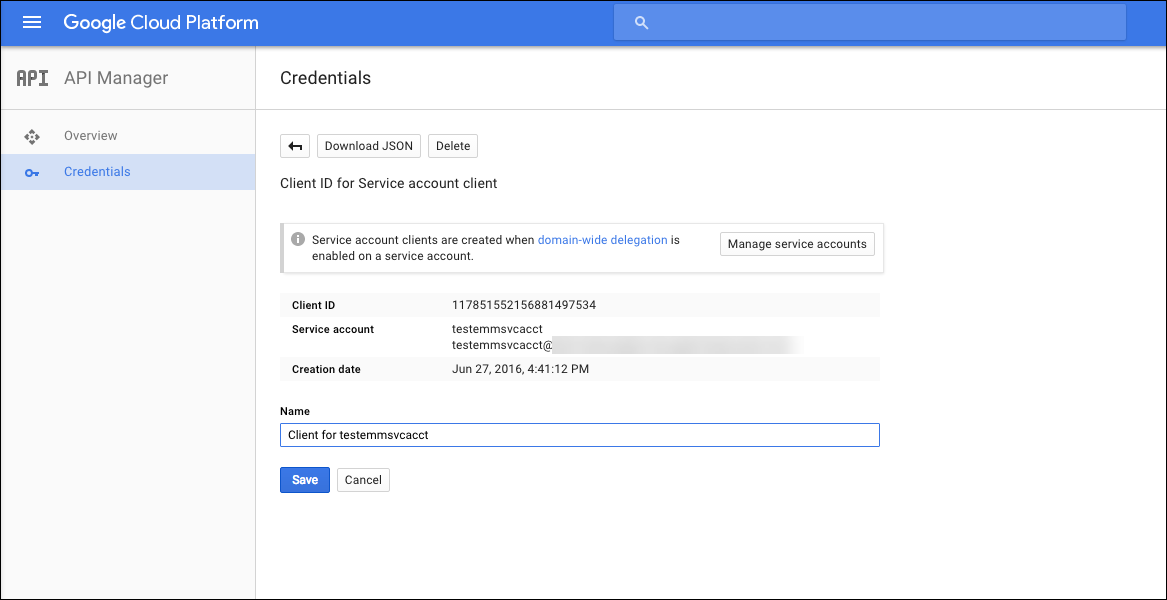Open the Overview sidebar item
The height and width of the screenshot is (600, 1167).
pyautogui.click(x=90, y=136)
